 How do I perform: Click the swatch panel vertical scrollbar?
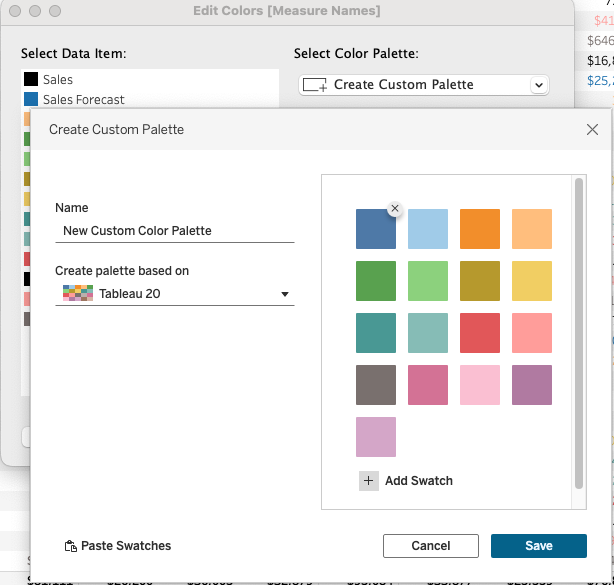[578, 330]
